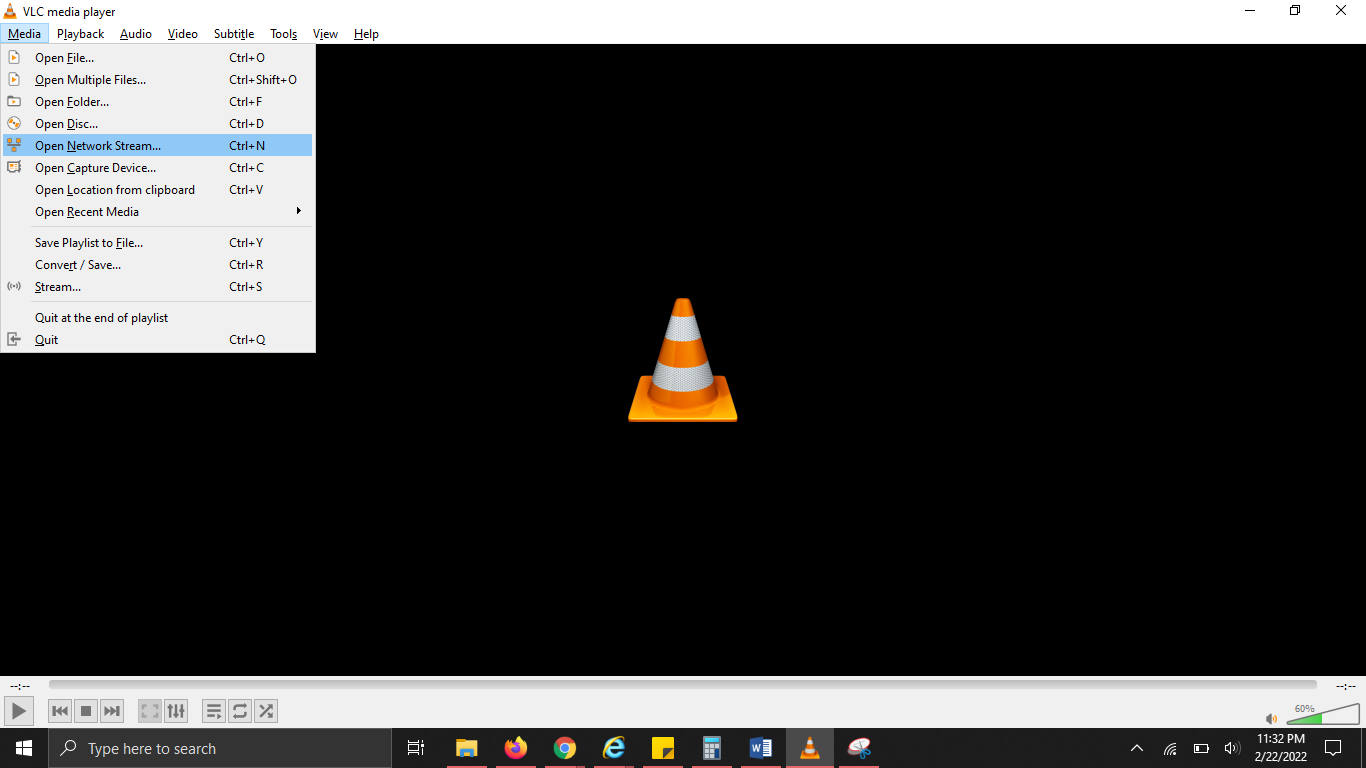Toggle the playlist view
This screenshot has width=1366, height=768.
[x=214, y=711]
